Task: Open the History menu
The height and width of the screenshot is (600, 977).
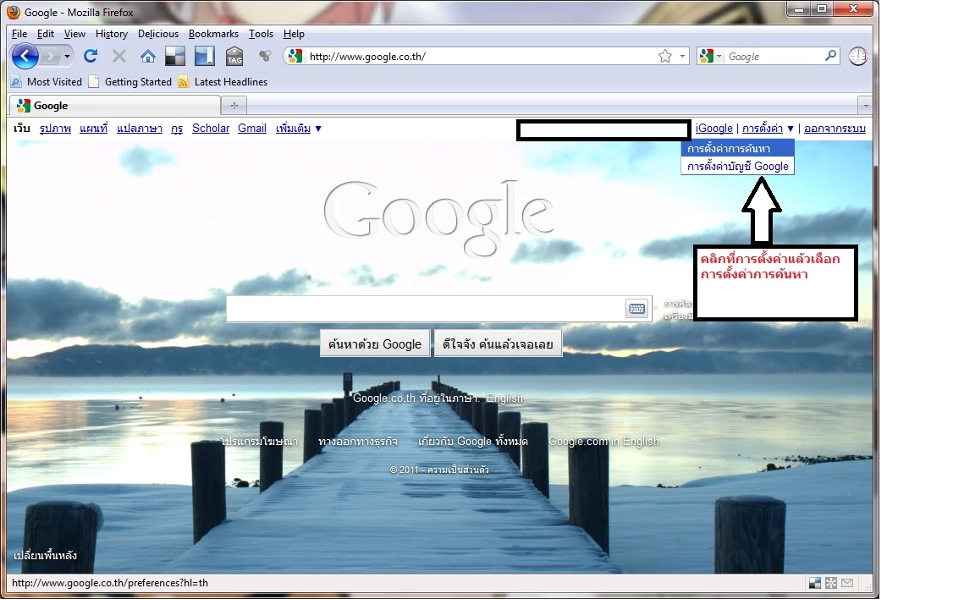Action: (112, 34)
